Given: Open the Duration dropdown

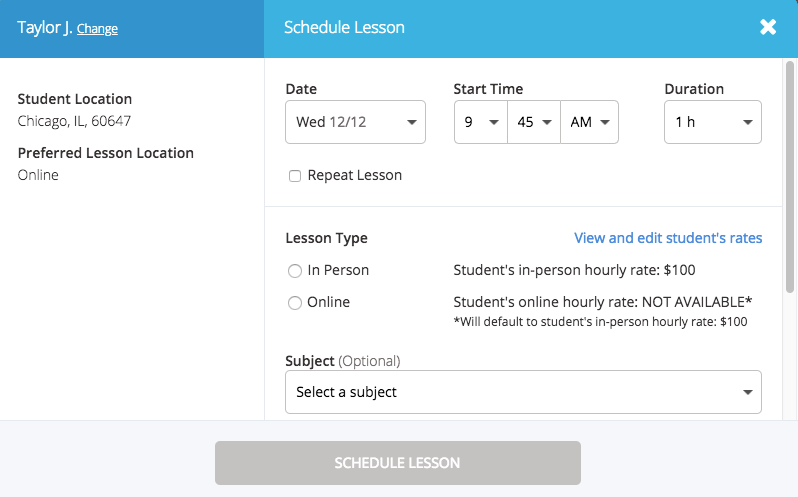Looking at the screenshot, I should click(712, 122).
